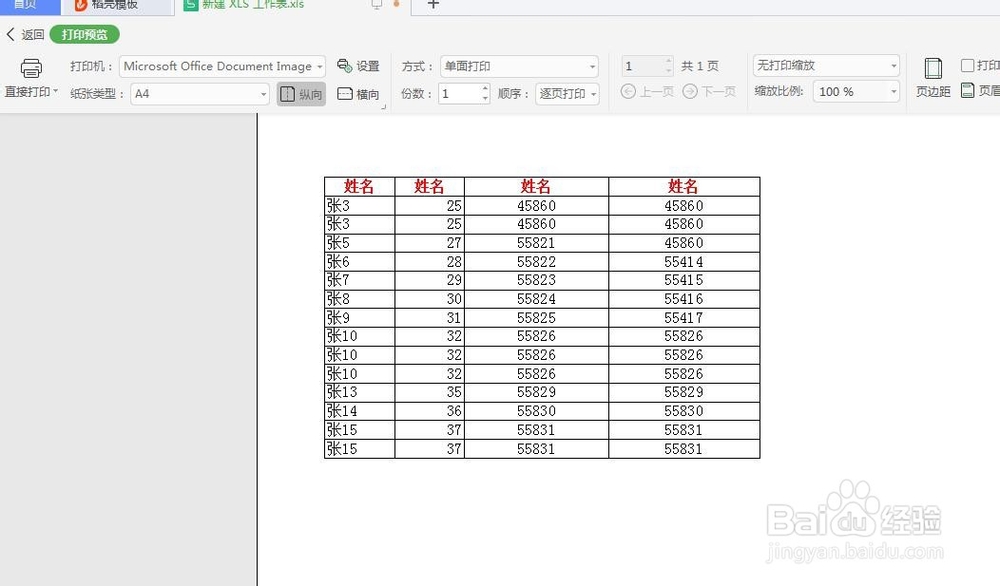Click the value 36 in the table
This screenshot has height=586, width=1000.
coord(453,411)
